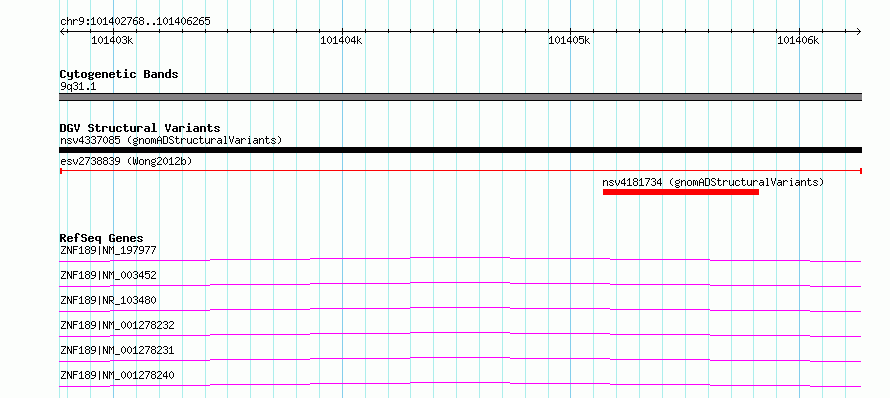Viewport: 890px width, 398px height.
Task: Click the left arrow of the ruler
Action: tap(62, 31)
